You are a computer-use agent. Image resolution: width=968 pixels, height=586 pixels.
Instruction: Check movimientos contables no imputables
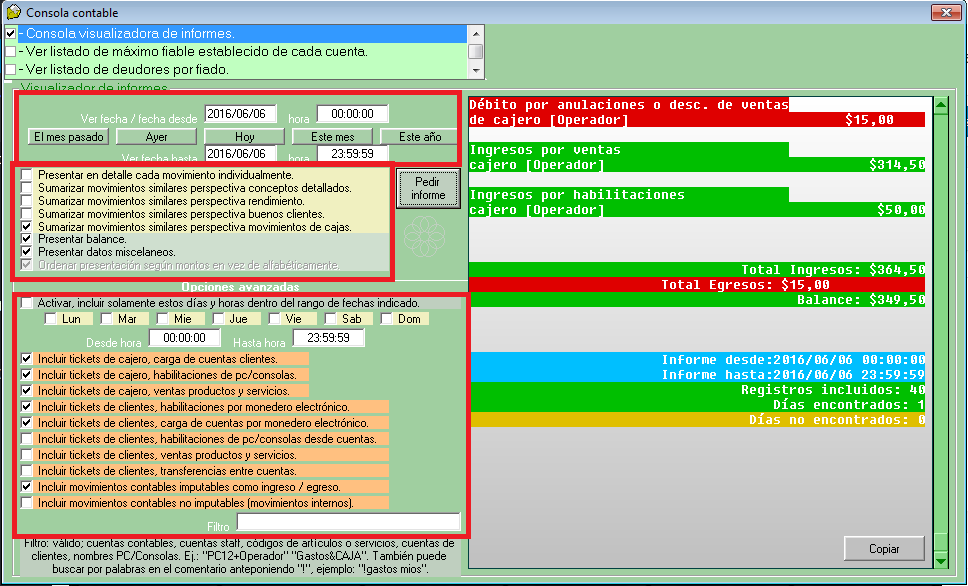27,503
